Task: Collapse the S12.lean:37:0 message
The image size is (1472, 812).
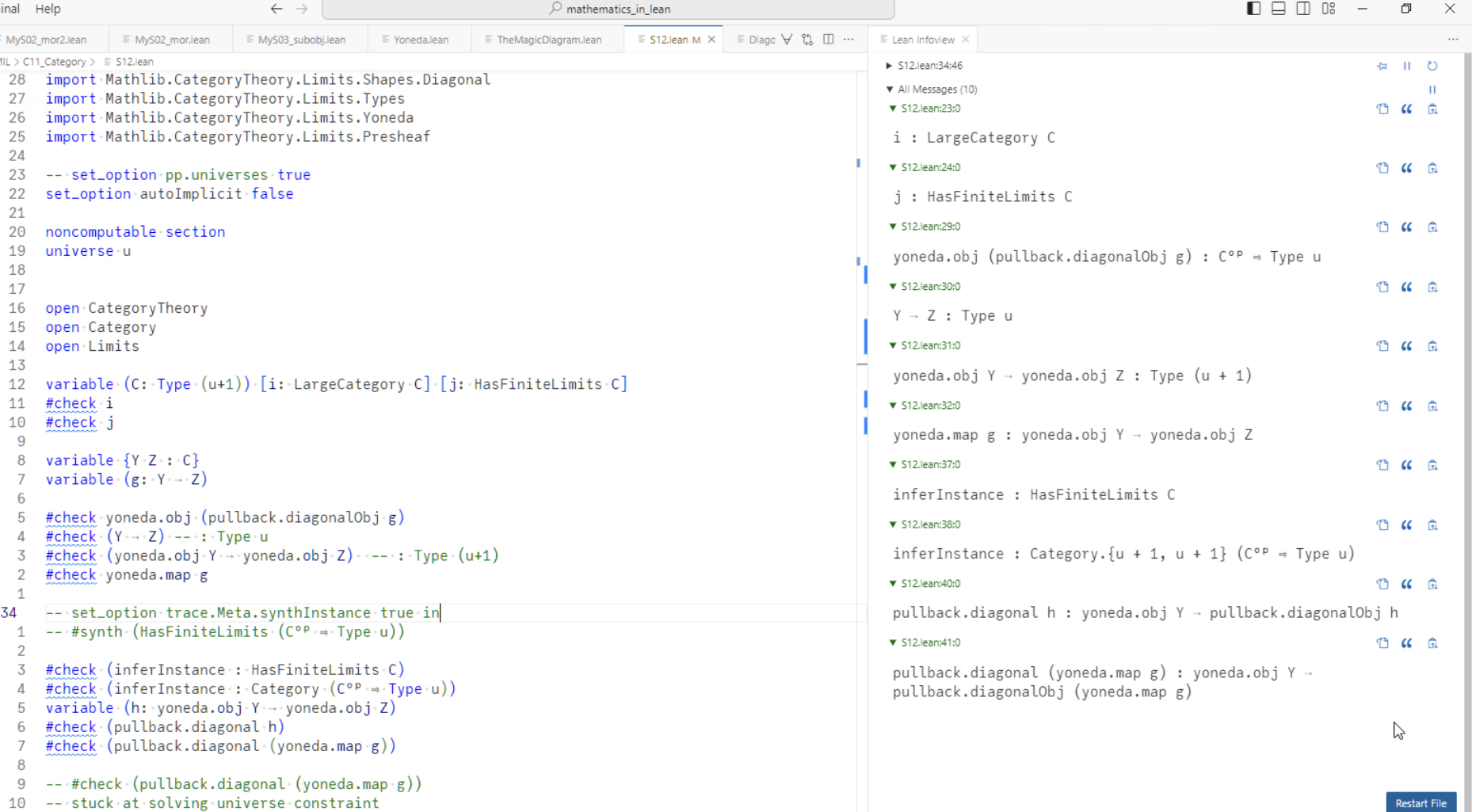Action: tap(893, 464)
